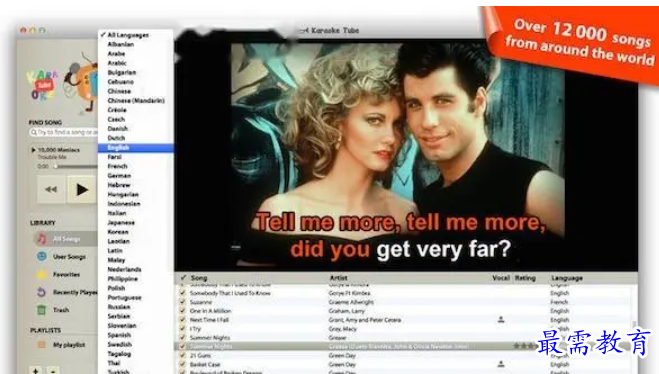Open All Songs in the library
The width and height of the screenshot is (659, 374).
click(x=65, y=239)
